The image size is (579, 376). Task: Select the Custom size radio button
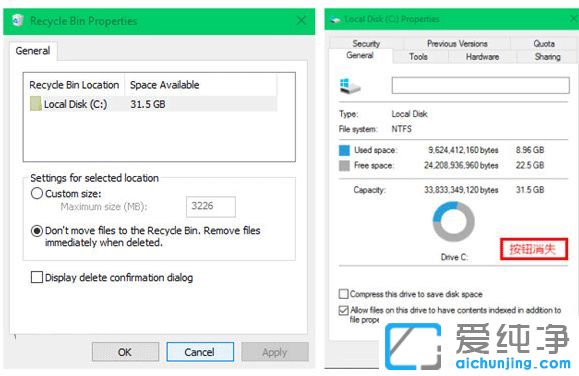tap(37, 193)
